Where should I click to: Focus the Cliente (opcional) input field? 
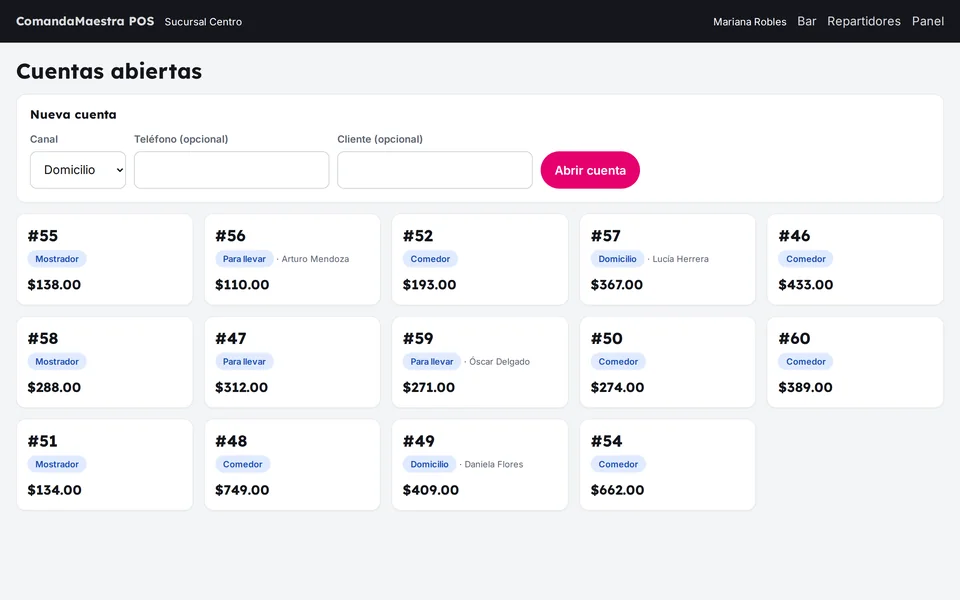pos(435,170)
